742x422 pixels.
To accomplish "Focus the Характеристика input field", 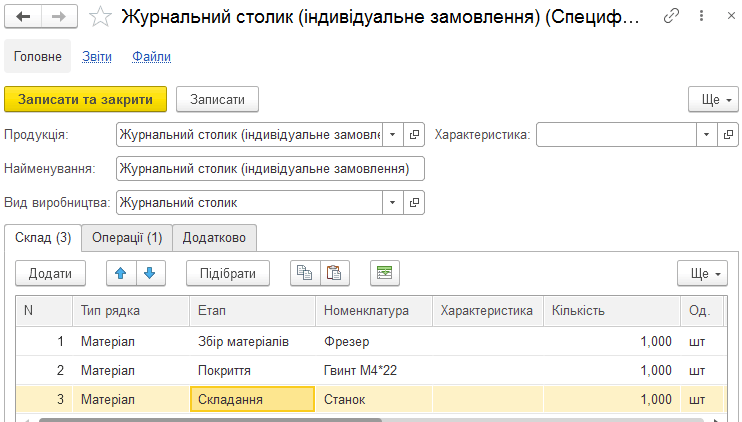I will tap(616, 135).
